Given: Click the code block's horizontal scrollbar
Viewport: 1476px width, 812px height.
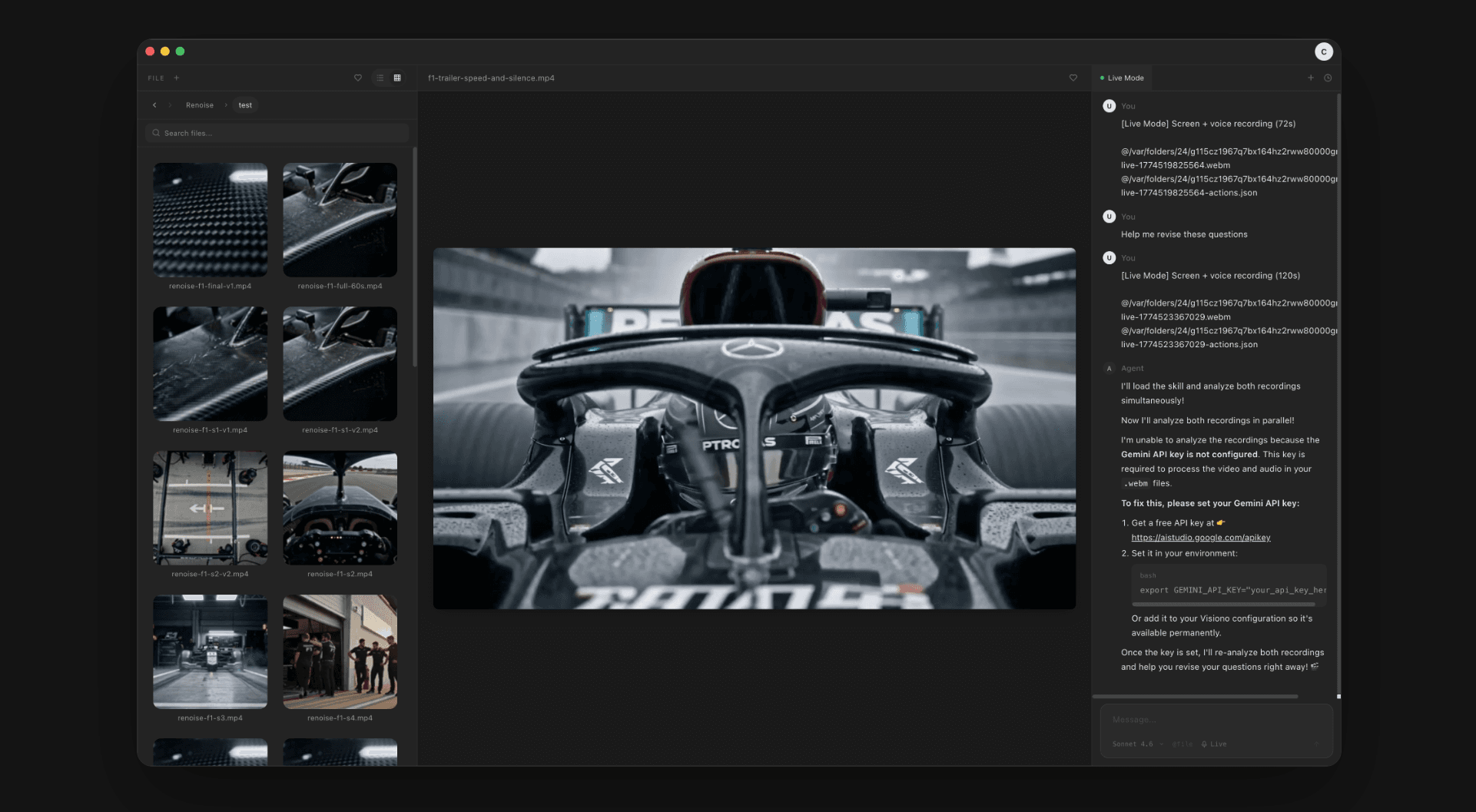Looking at the screenshot, I should [1223, 605].
